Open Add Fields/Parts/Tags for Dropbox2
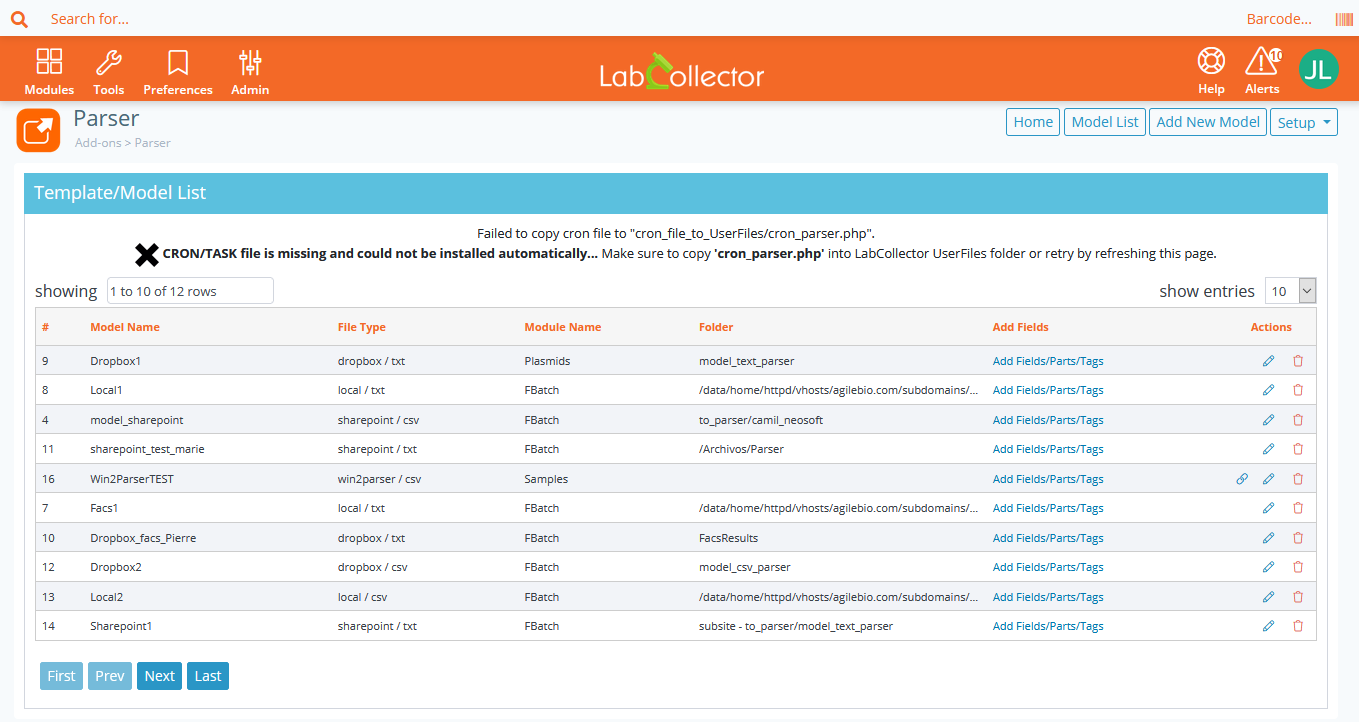 click(1048, 567)
